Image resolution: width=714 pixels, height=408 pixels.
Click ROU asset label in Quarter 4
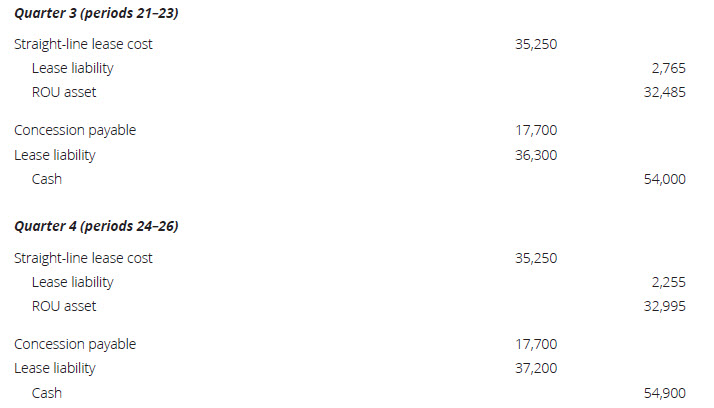pos(64,306)
